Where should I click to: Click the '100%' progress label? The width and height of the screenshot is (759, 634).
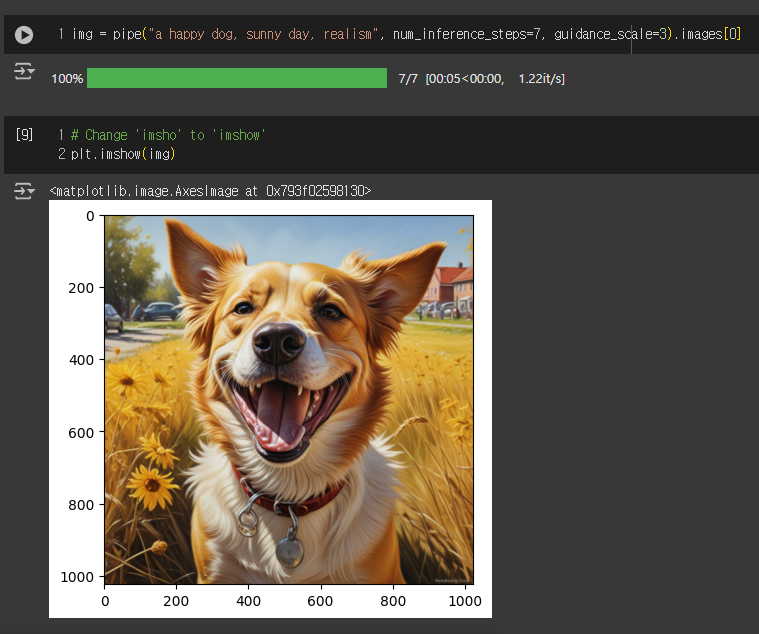67,78
